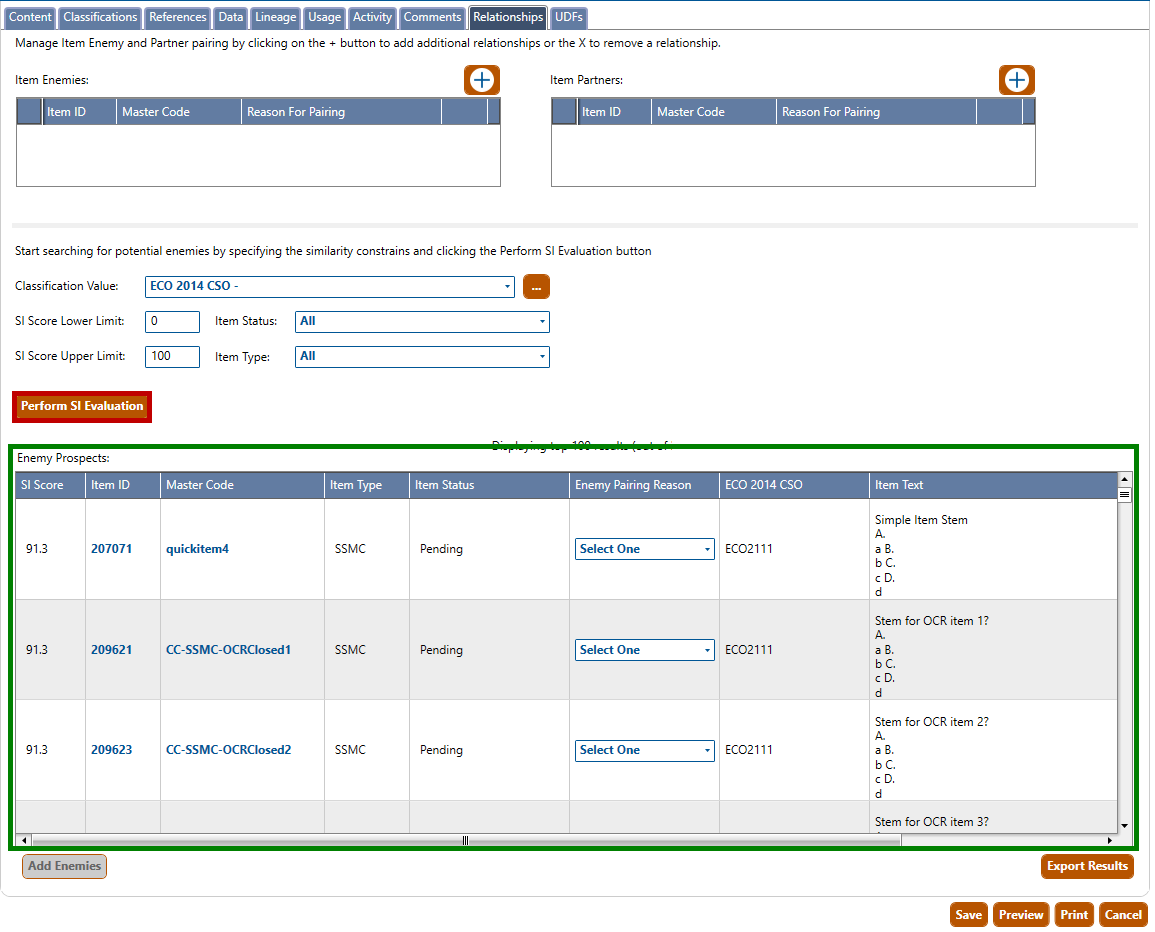Click scroll-down arrow of prospects grid

click(x=1124, y=826)
